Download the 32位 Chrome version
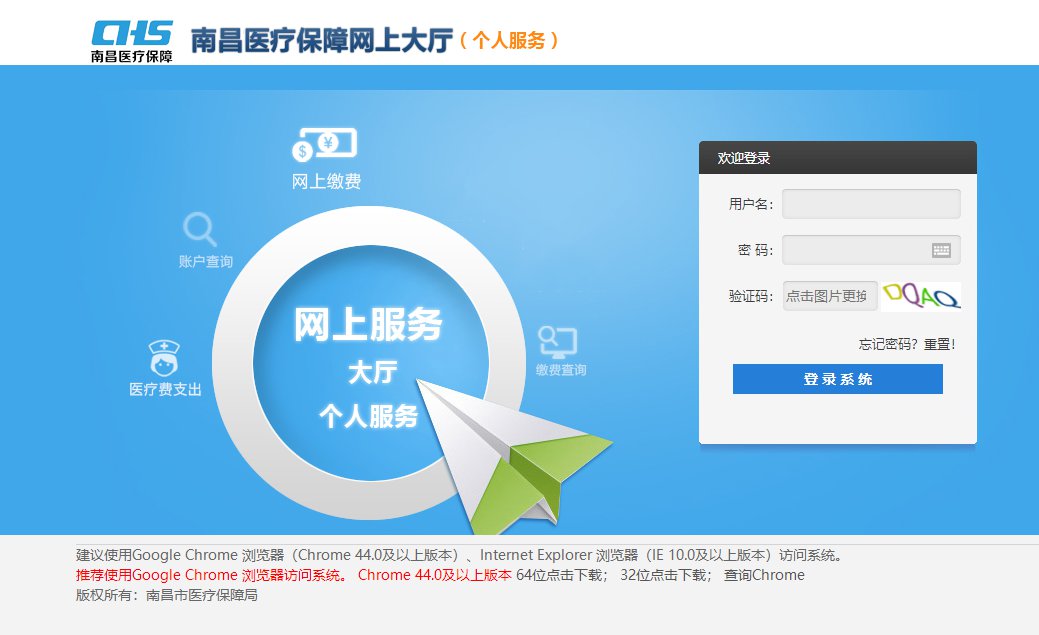 (x=665, y=575)
